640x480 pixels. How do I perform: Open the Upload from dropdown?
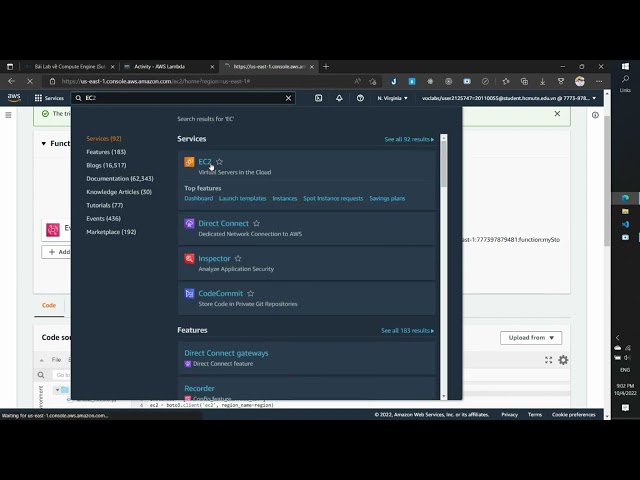[x=531, y=338]
